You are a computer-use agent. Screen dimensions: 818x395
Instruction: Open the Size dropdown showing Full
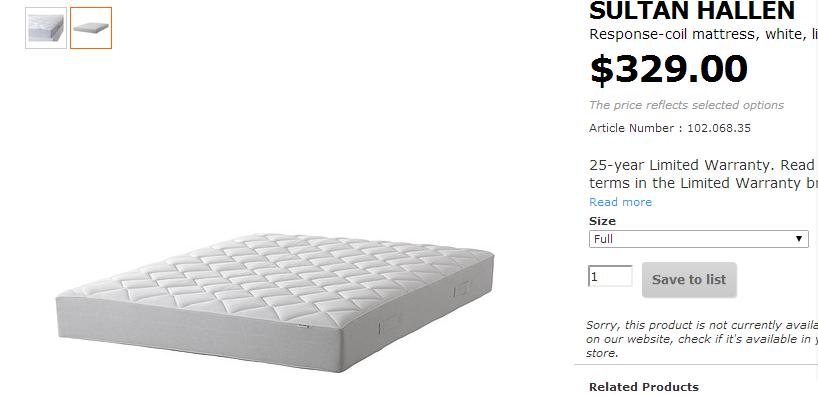[699, 239]
